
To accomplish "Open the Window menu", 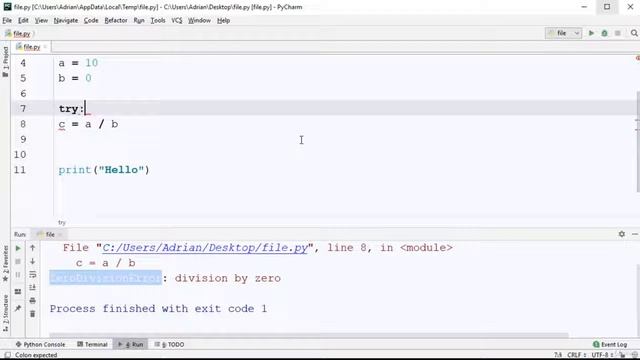I will [199, 20].
